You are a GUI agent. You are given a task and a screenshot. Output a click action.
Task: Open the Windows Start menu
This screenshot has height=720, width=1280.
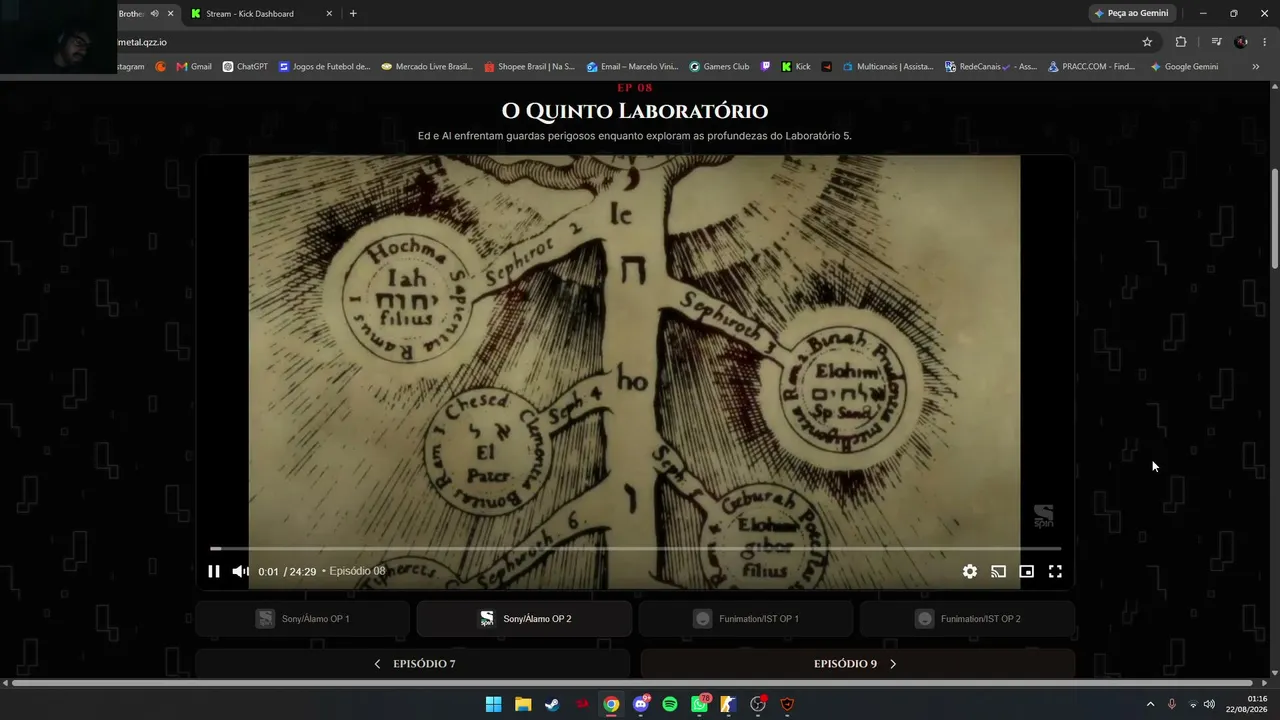(493, 704)
